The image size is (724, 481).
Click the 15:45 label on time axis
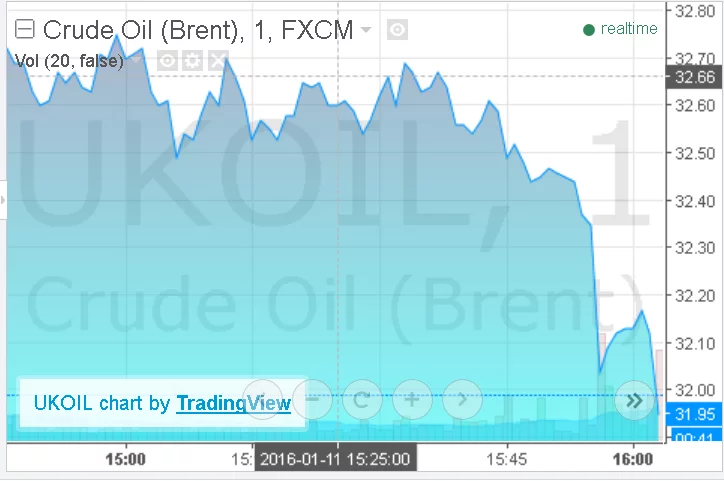coord(506,460)
